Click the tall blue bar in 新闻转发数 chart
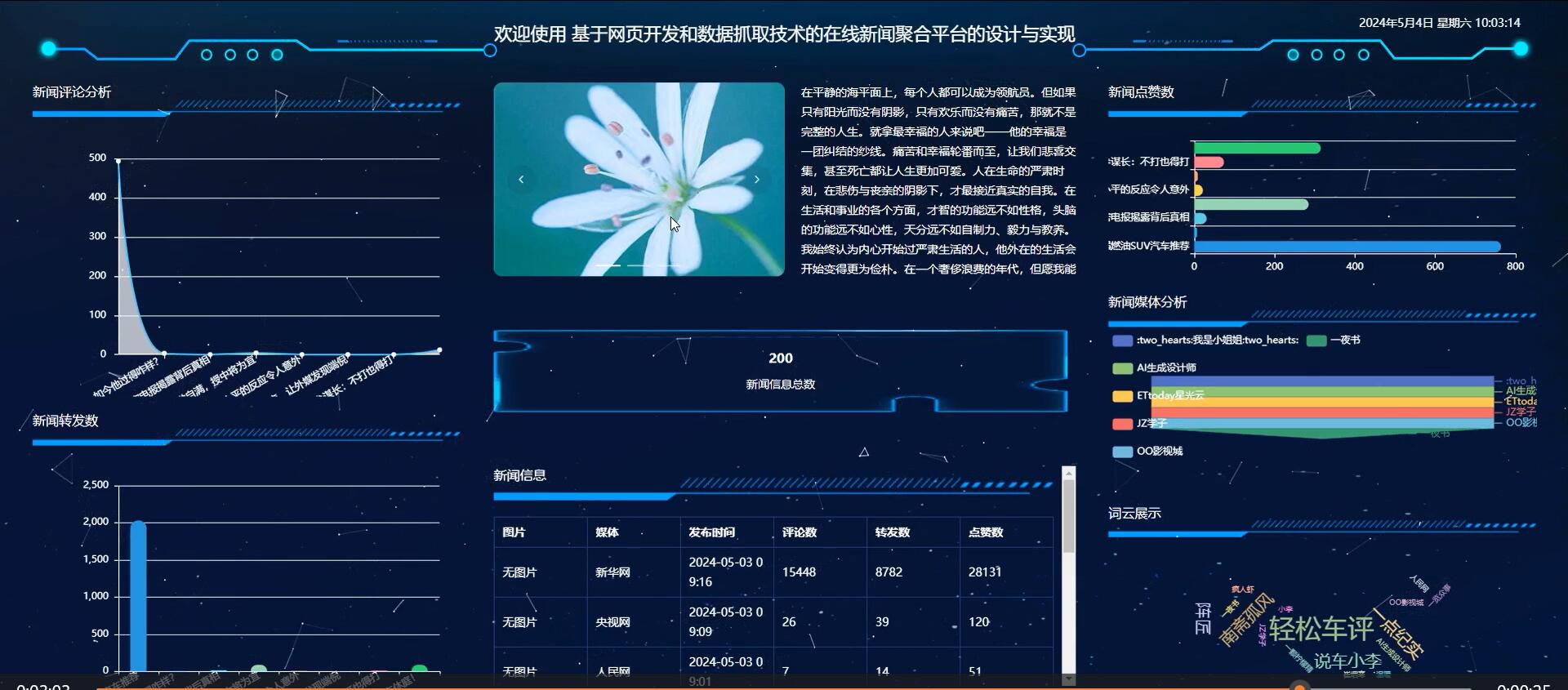The height and width of the screenshot is (690, 1568). [138, 596]
